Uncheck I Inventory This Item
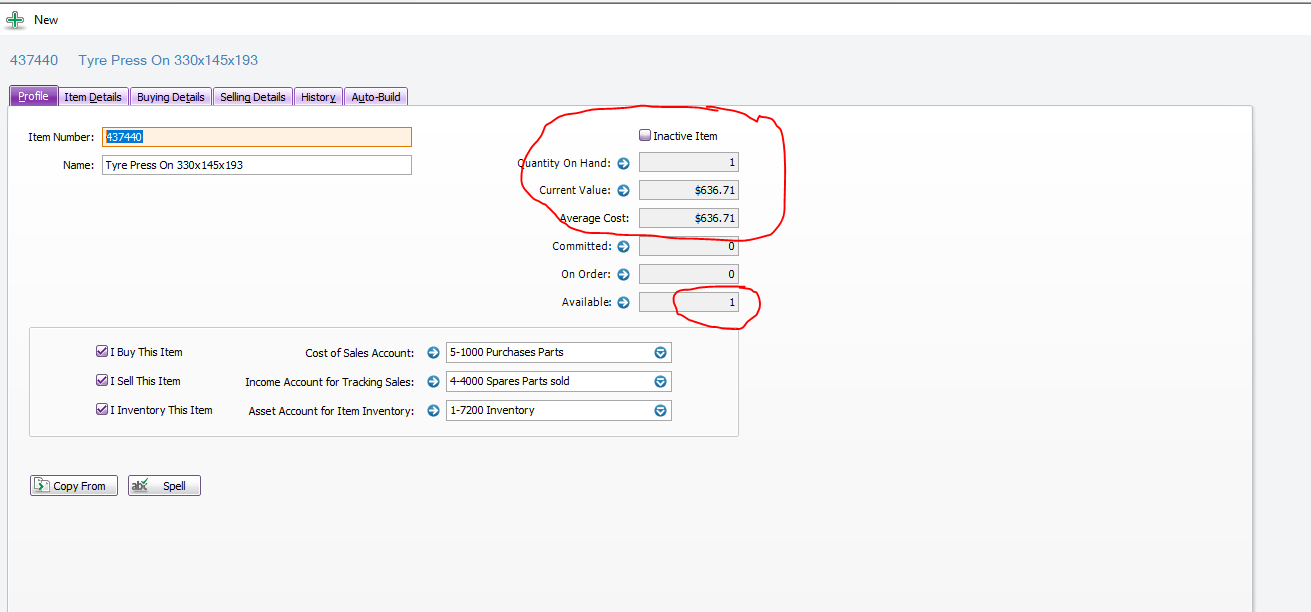 tap(102, 410)
